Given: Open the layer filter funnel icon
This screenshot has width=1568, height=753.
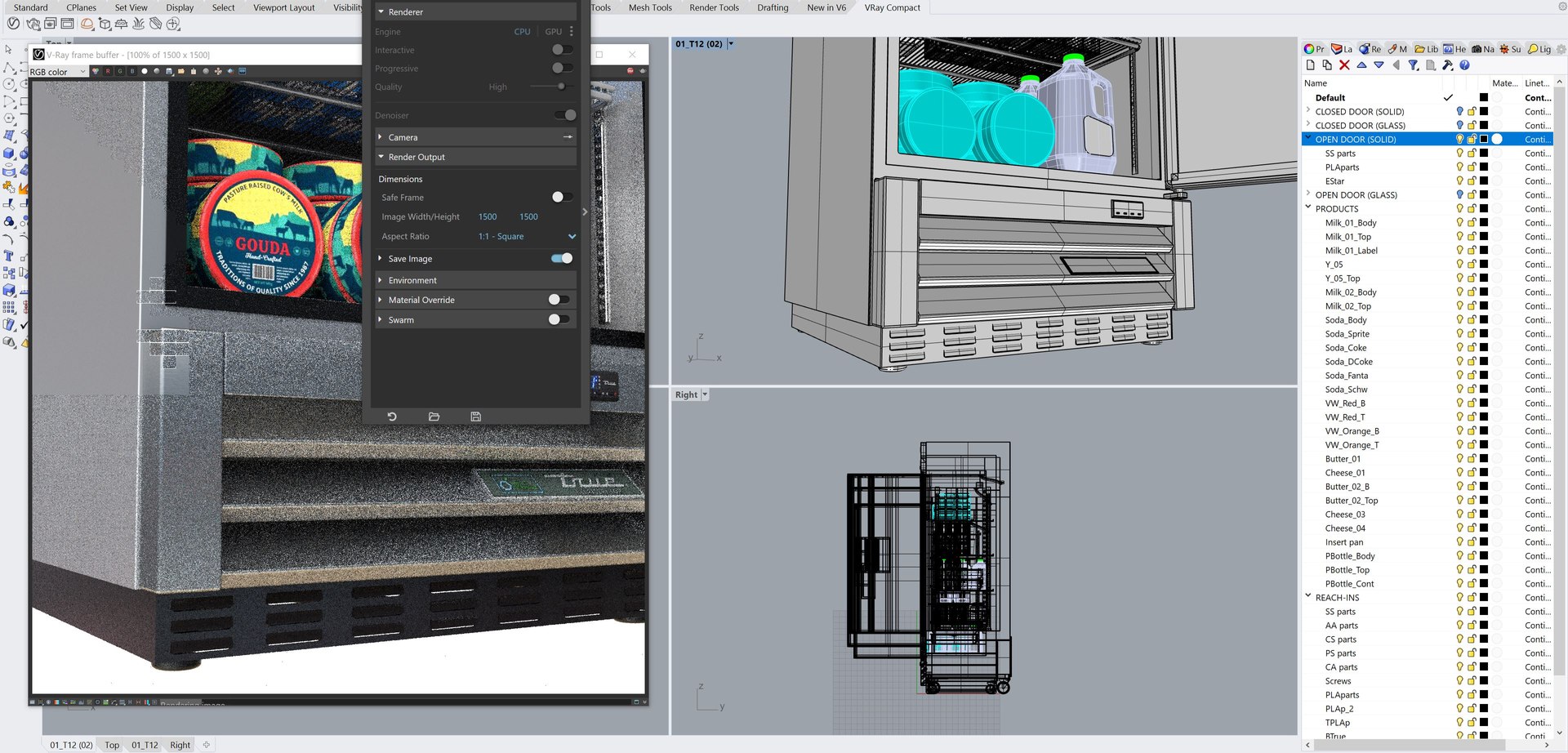Looking at the screenshot, I should tap(1413, 65).
